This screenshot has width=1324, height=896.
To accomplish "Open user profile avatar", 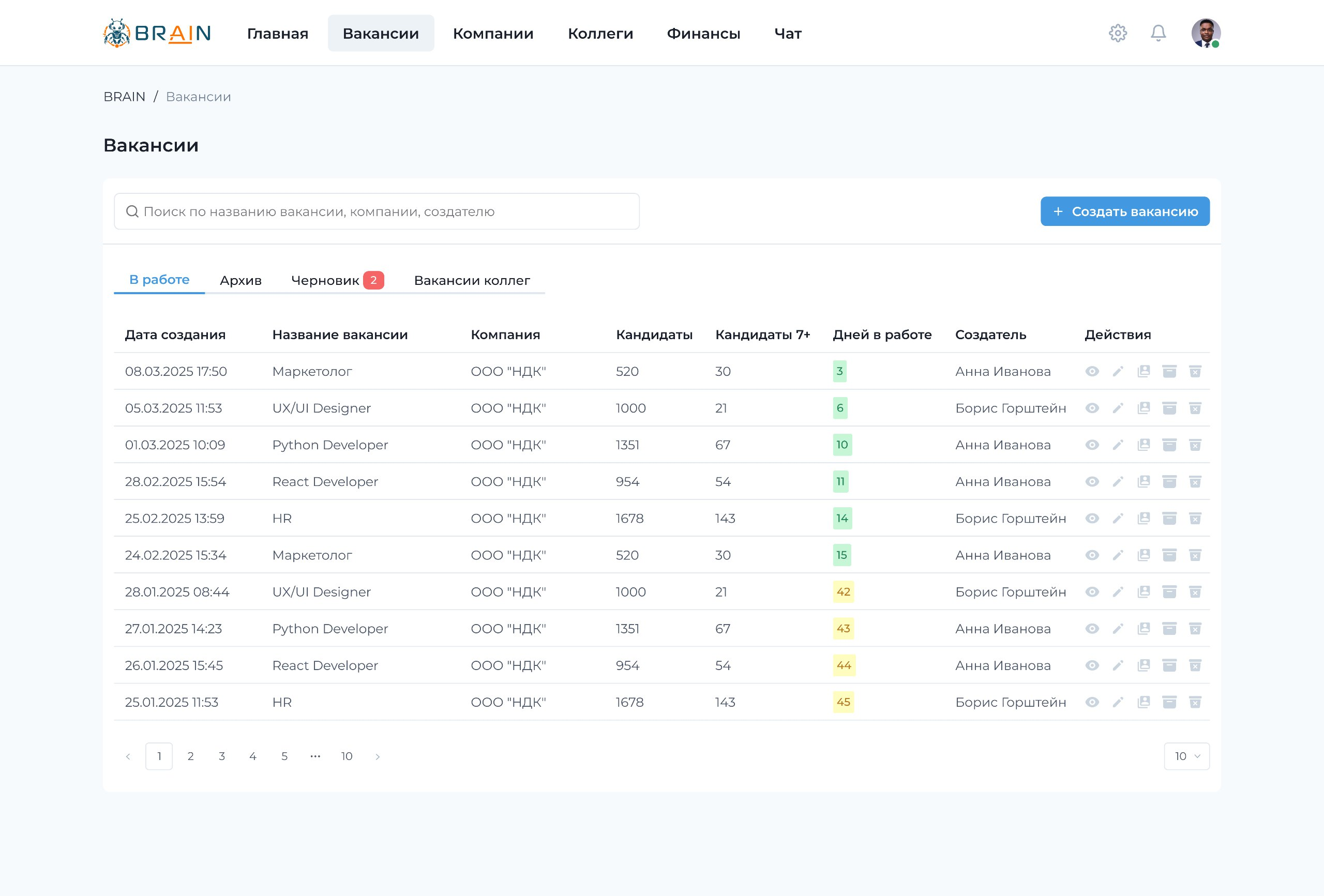I will pos(1206,33).
